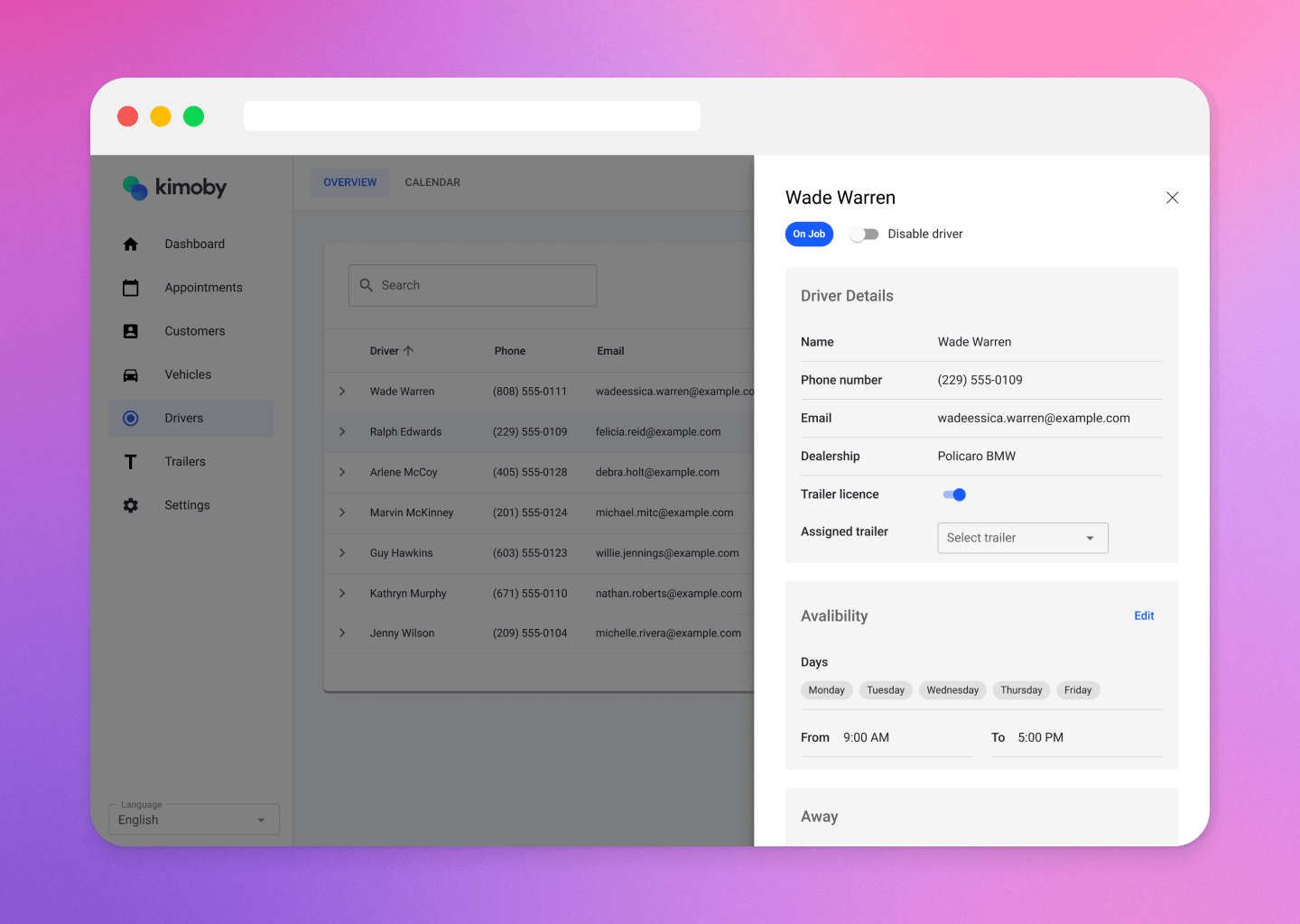Open the Language dropdown showing English
The width and height of the screenshot is (1300, 924).
coord(193,818)
